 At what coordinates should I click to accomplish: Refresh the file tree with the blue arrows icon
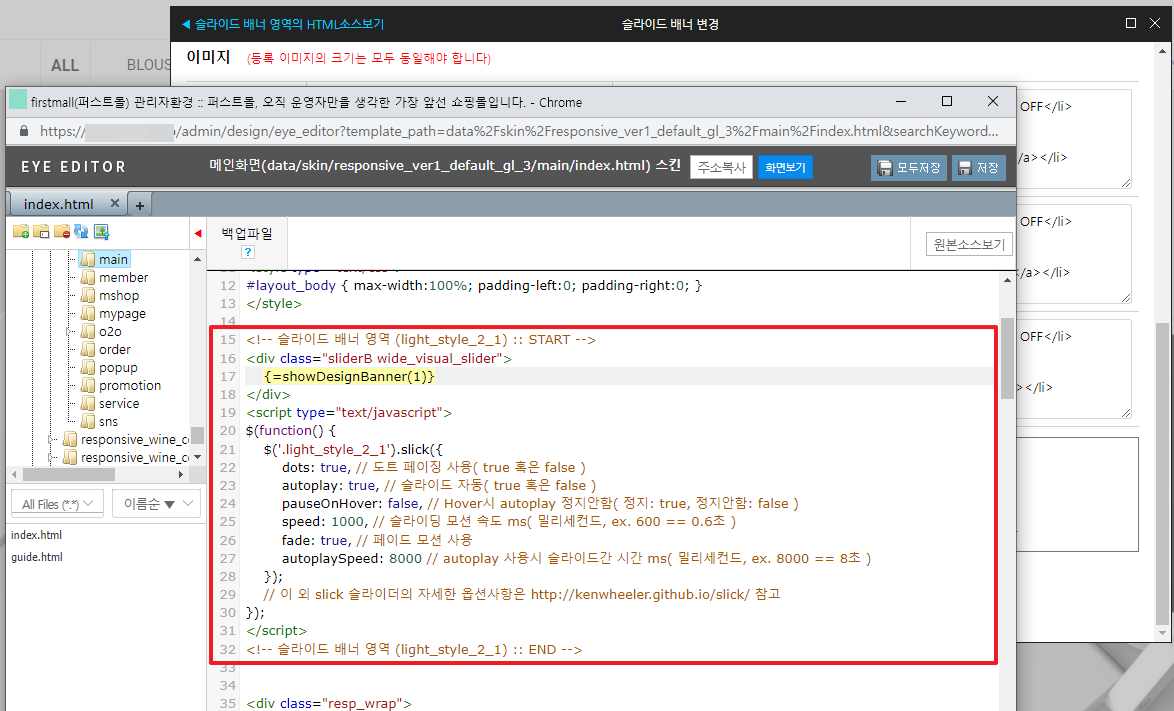(81, 232)
